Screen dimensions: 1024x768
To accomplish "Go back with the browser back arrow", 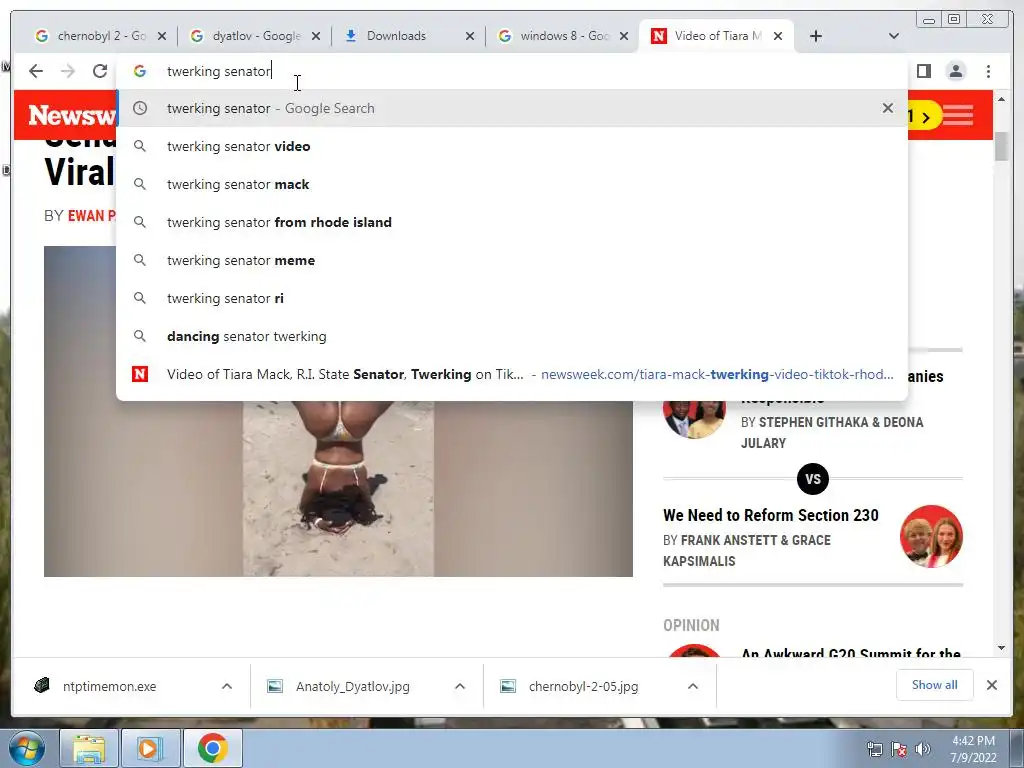I will (x=36, y=71).
